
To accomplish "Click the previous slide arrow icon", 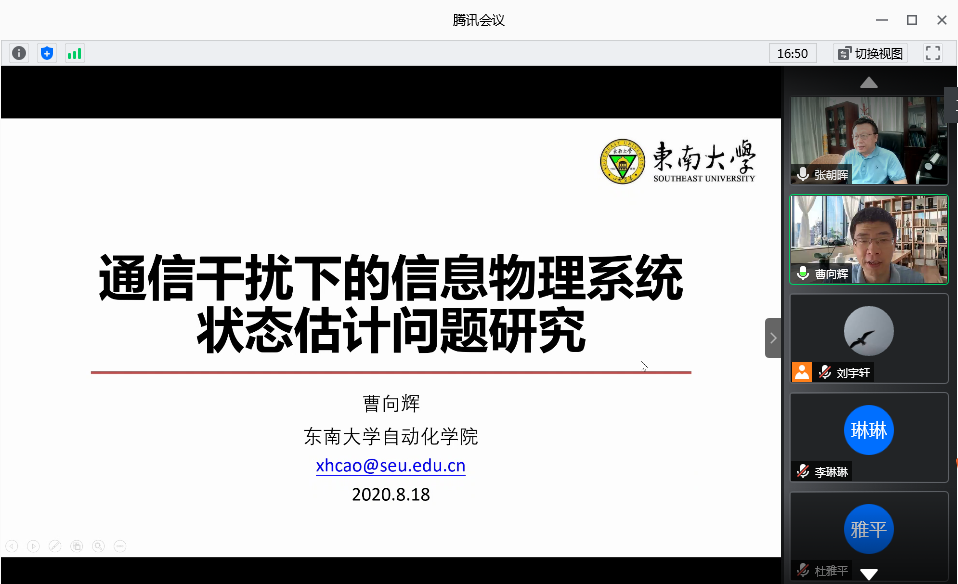I will (x=12, y=546).
